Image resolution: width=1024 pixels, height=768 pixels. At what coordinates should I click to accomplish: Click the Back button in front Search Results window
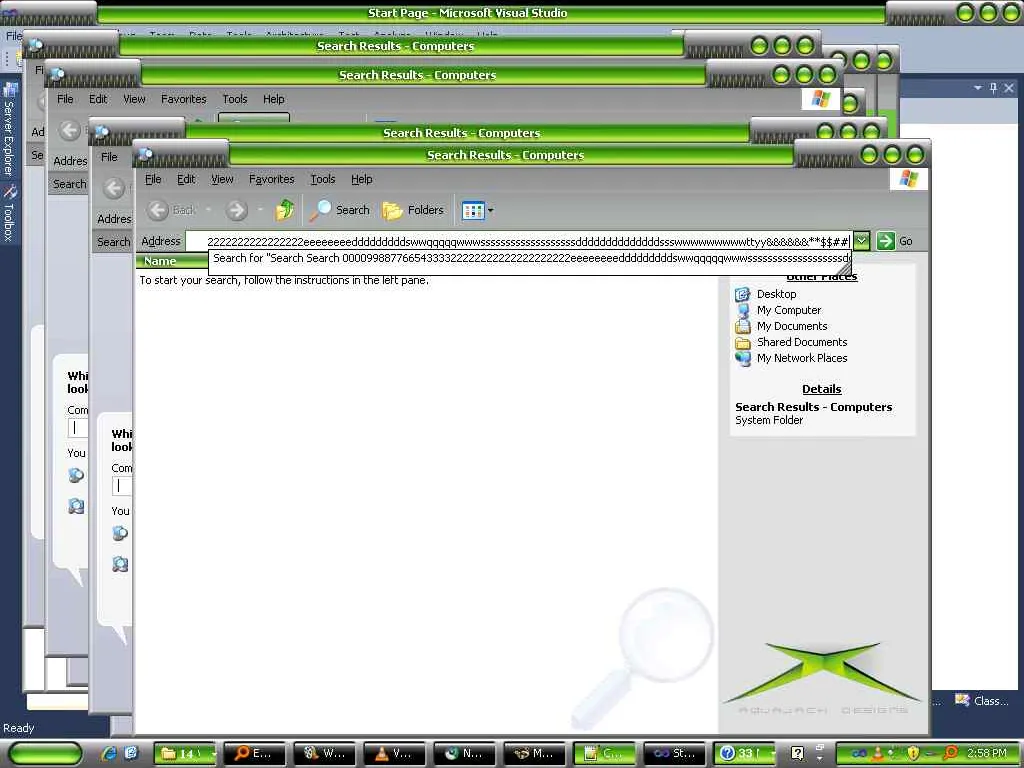(x=171, y=210)
